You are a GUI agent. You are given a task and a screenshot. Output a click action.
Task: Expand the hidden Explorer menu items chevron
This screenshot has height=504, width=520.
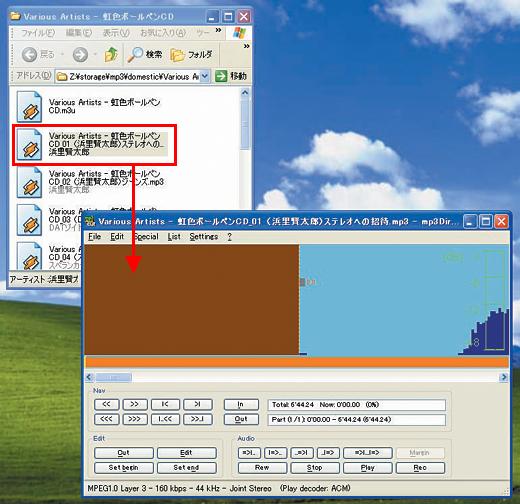coord(218,30)
